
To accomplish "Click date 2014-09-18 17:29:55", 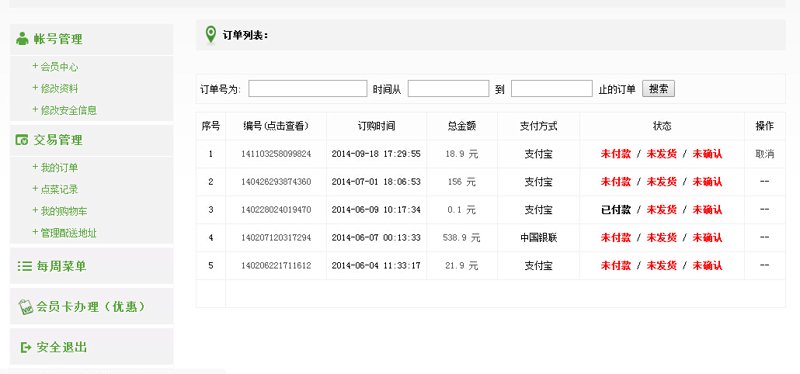I will 376,154.
